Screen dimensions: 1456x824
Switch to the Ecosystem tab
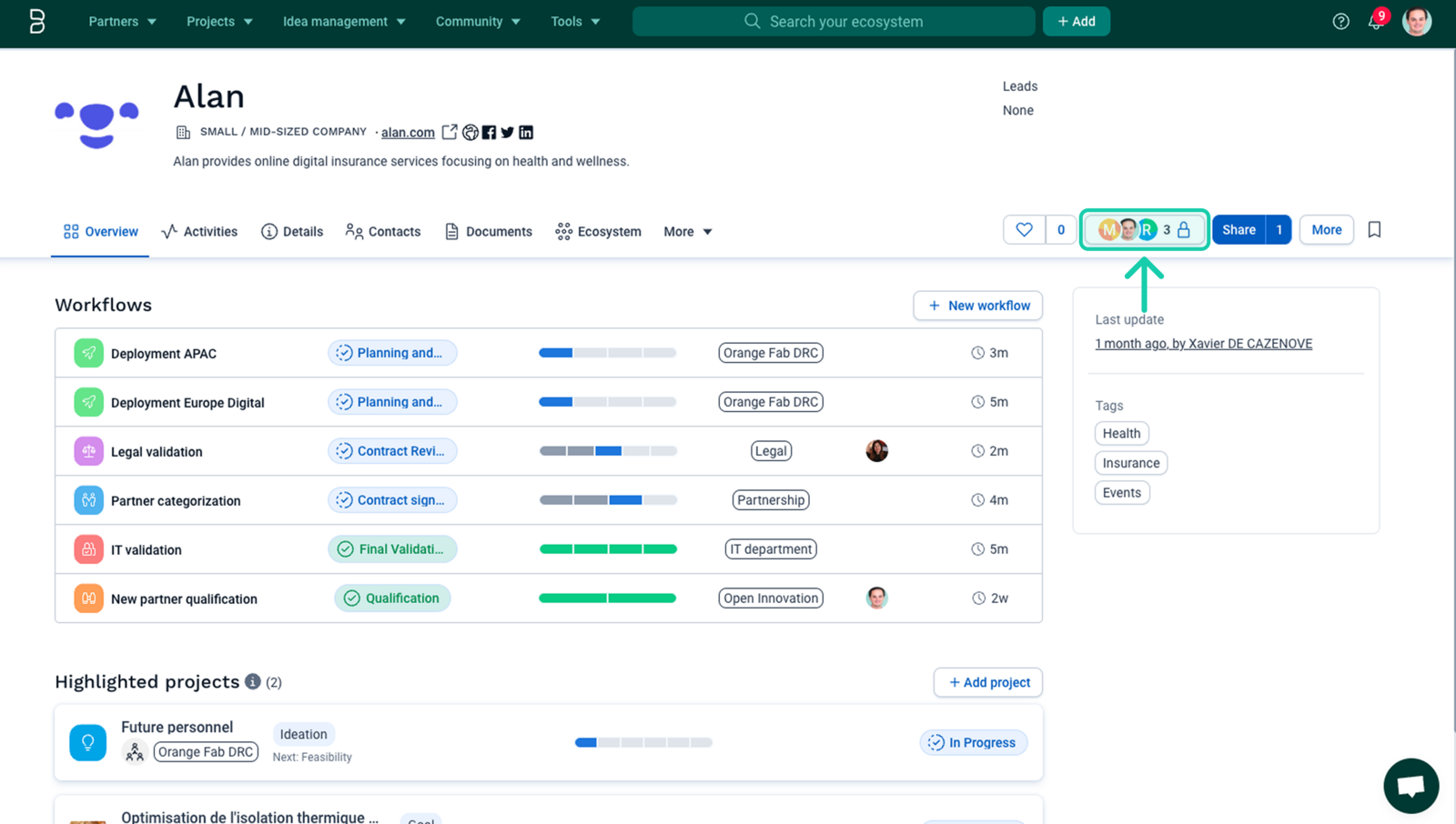tap(599, 232)
